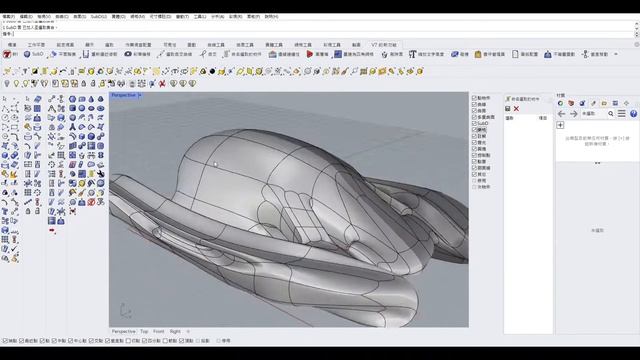640x360 pixels.
Task: Click the grey light bulb hide icon
Action: coord(7,84)
